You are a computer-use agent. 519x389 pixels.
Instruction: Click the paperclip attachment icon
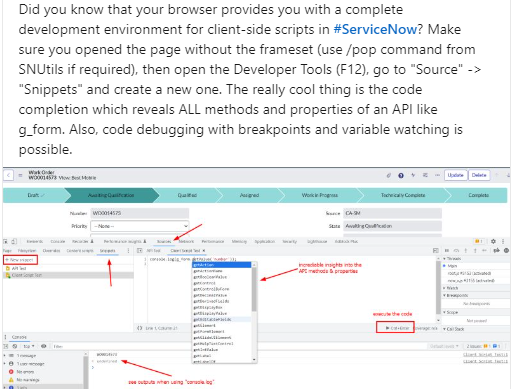(389, 175)
